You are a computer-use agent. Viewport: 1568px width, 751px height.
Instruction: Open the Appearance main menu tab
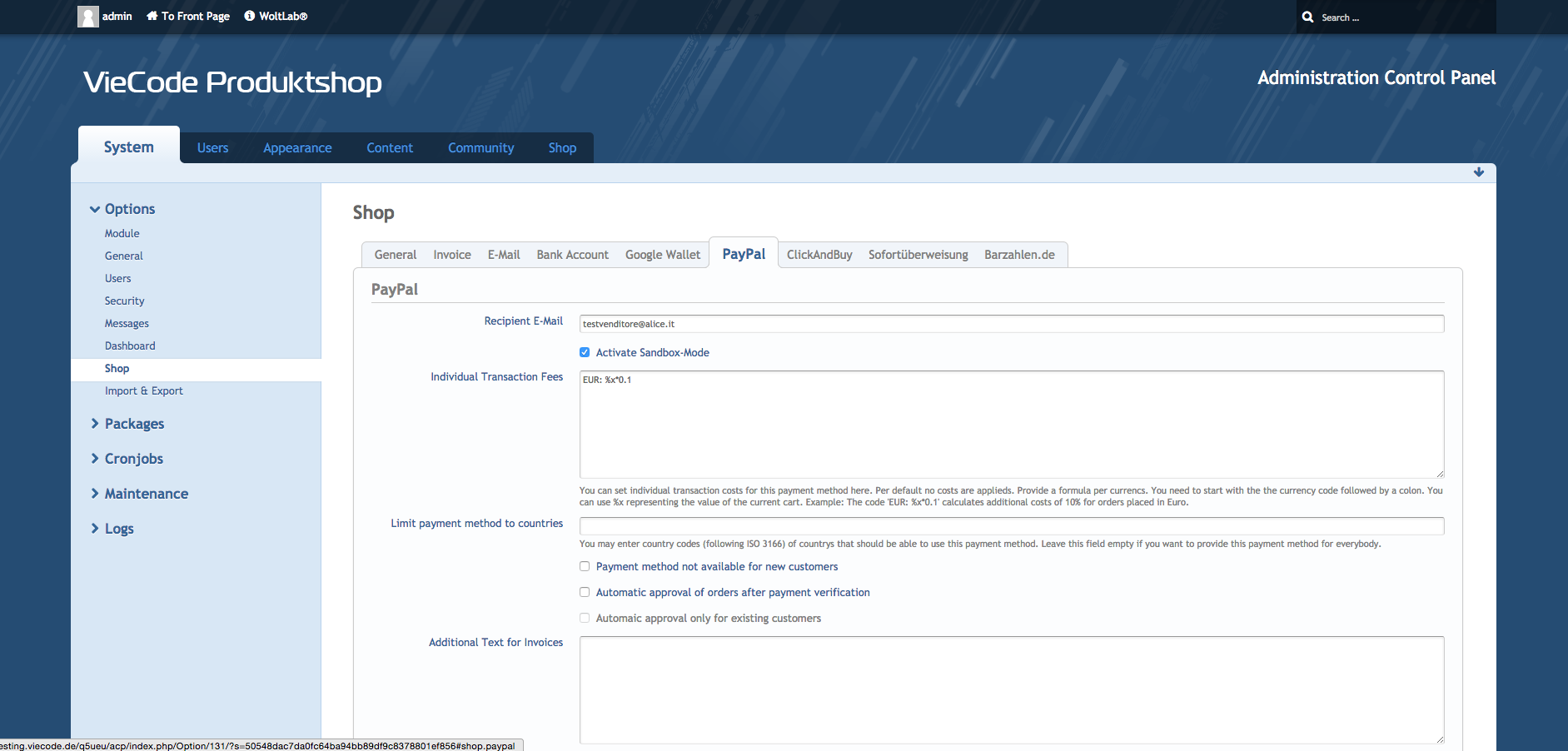click(297, 148)
